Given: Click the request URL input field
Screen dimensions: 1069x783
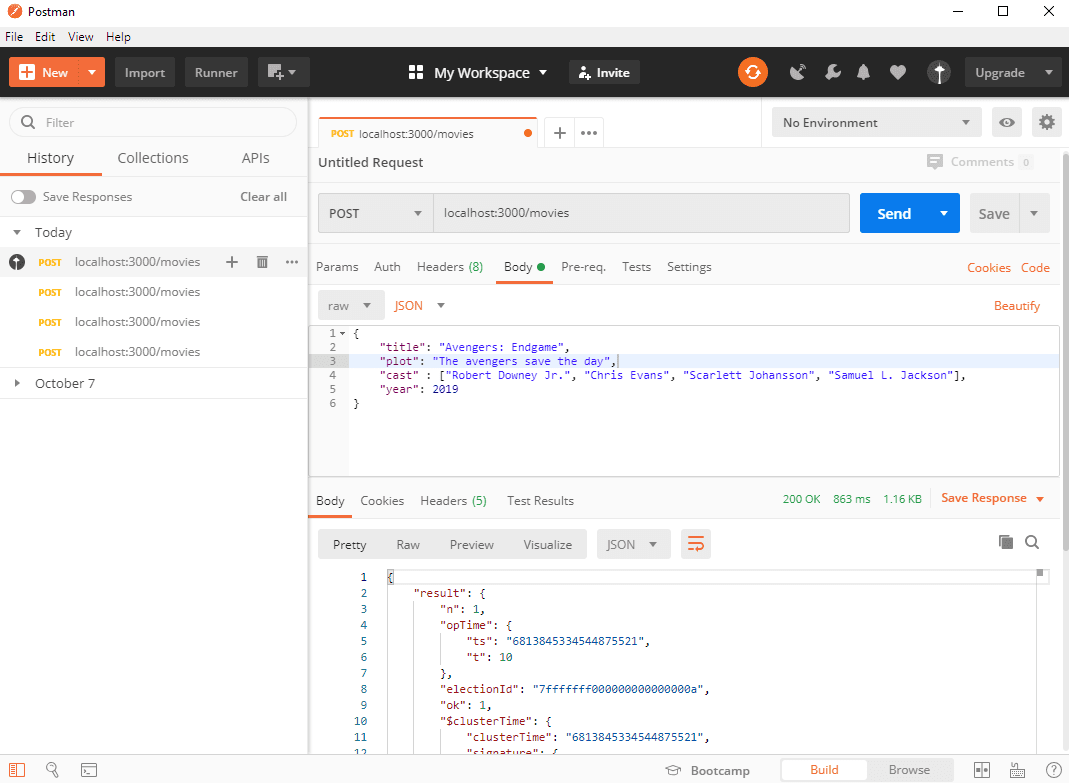Looking at the screenshot, I should (x=640, y=213).
